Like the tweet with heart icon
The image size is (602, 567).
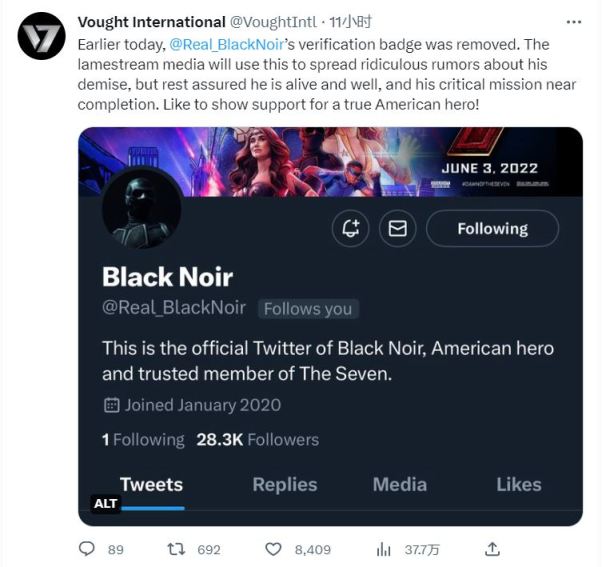(x=274, y=549)
